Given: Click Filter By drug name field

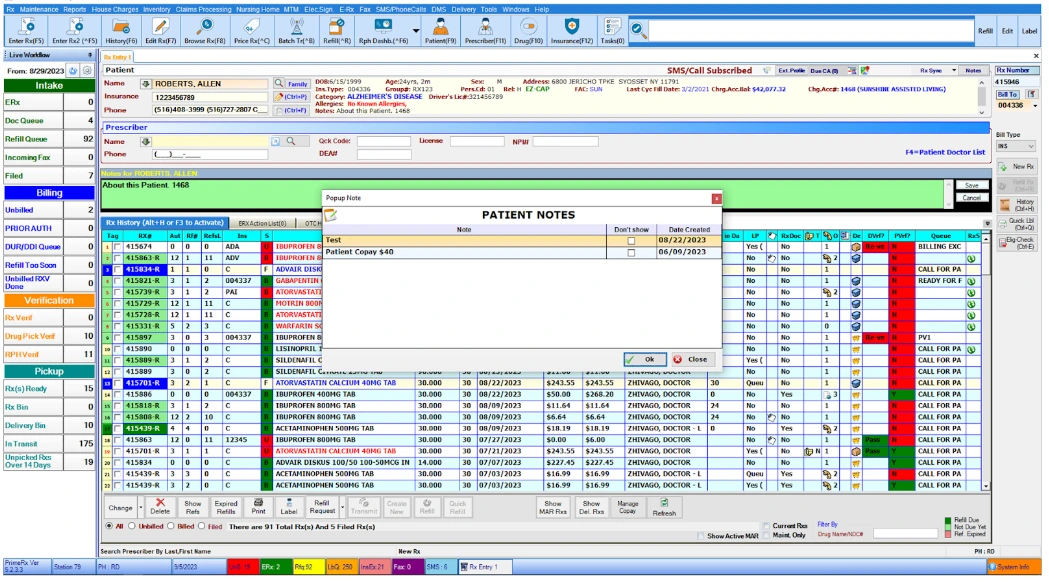Looking at the screenshot, I should 905,534.
